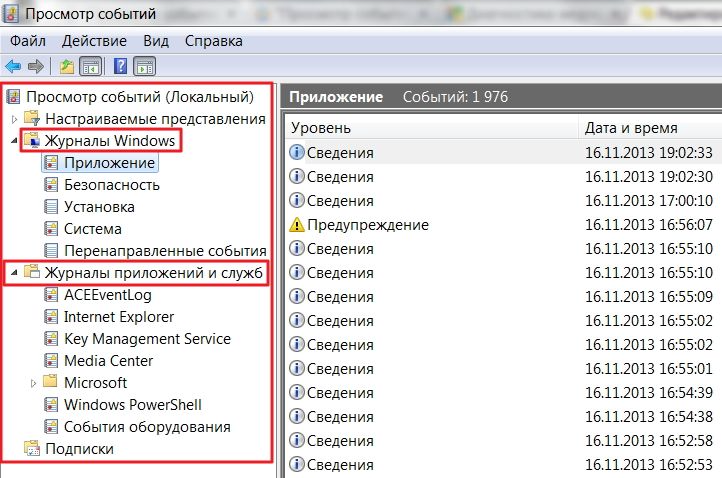Select the Журналы Windows folder
The height and width of the screenshot is (478, 722).
[x=110, y=141]
